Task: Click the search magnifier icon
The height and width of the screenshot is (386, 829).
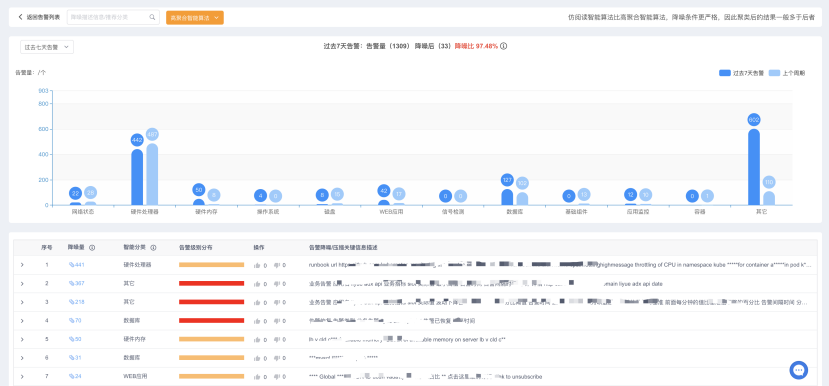Action: click(152, 17)
